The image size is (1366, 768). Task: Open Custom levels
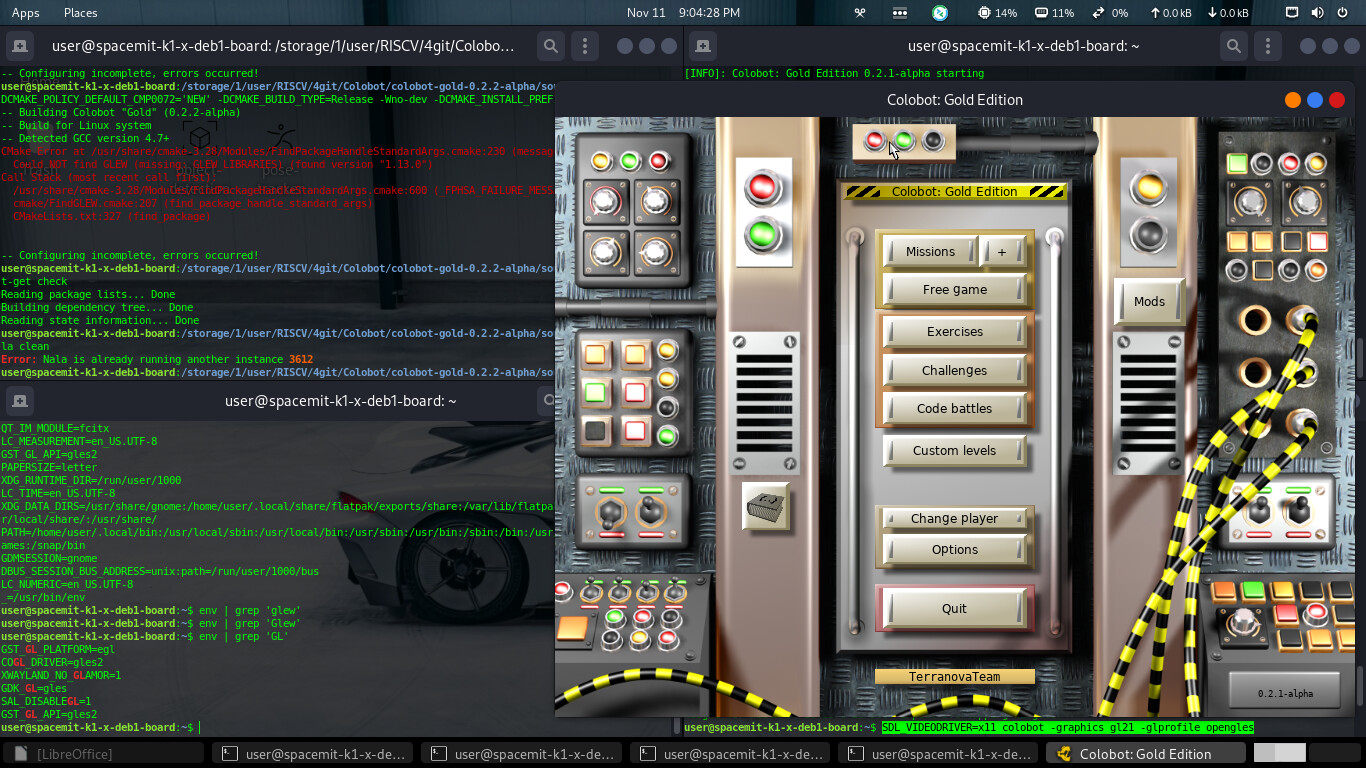[x=954, y=451]
